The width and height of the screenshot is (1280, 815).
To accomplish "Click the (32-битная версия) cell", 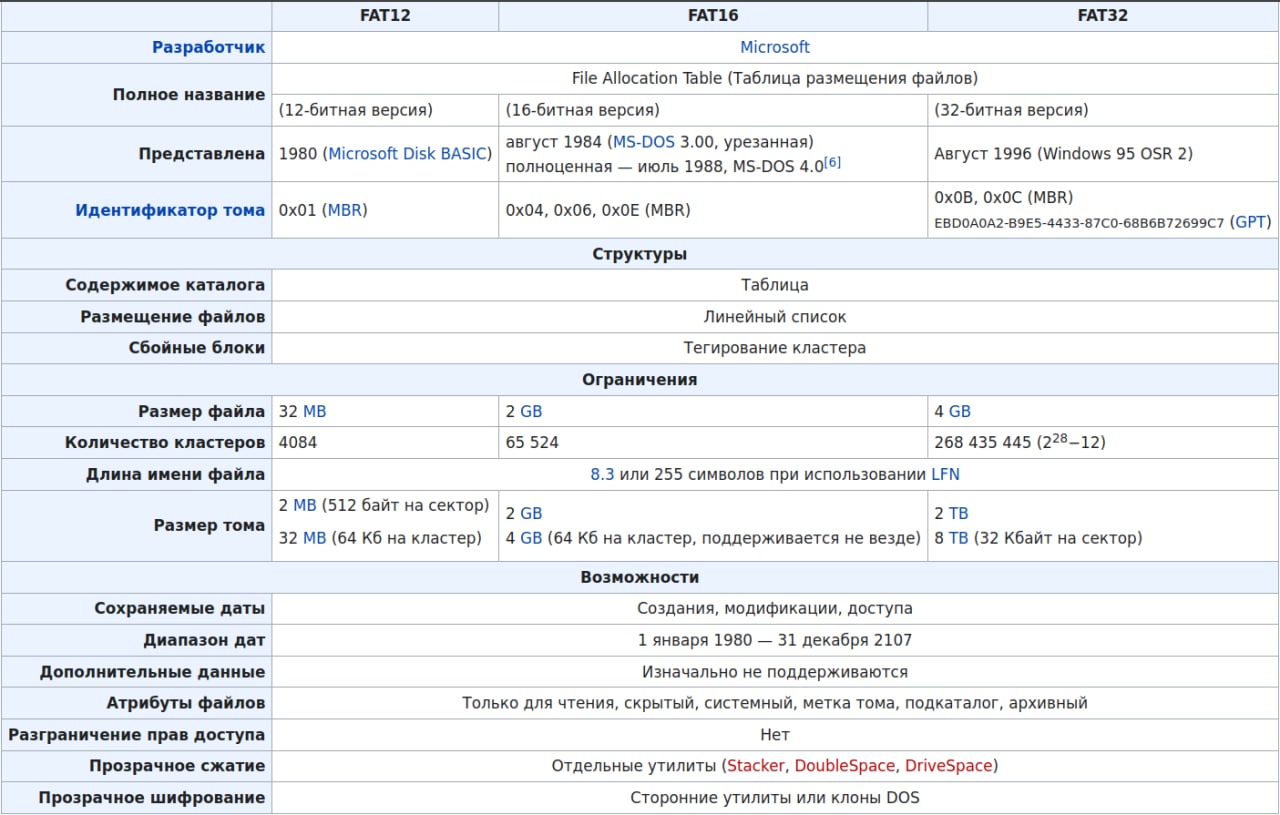I will [1103, 110].
